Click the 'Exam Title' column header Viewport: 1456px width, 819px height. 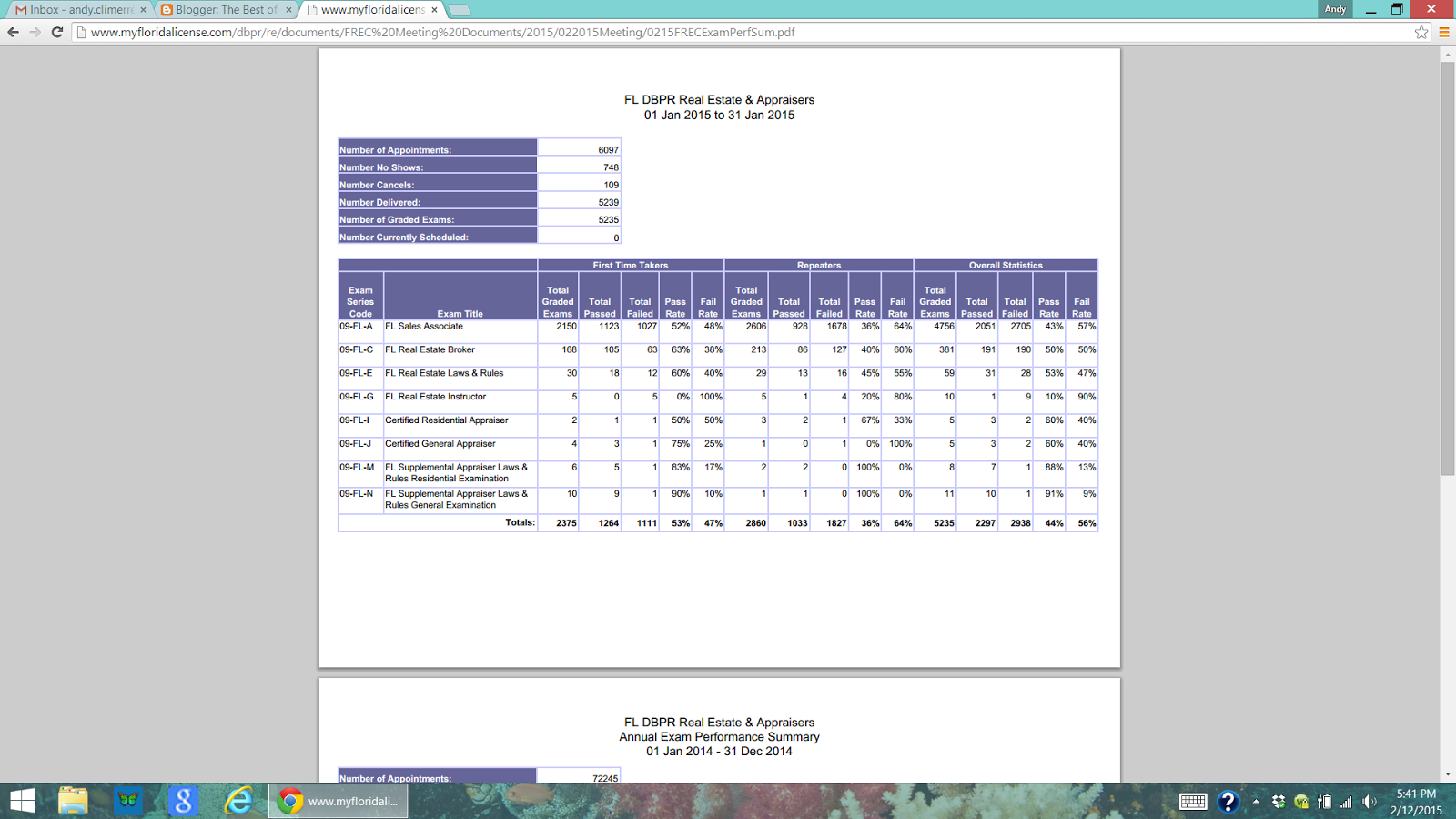(x=460, y=314)
